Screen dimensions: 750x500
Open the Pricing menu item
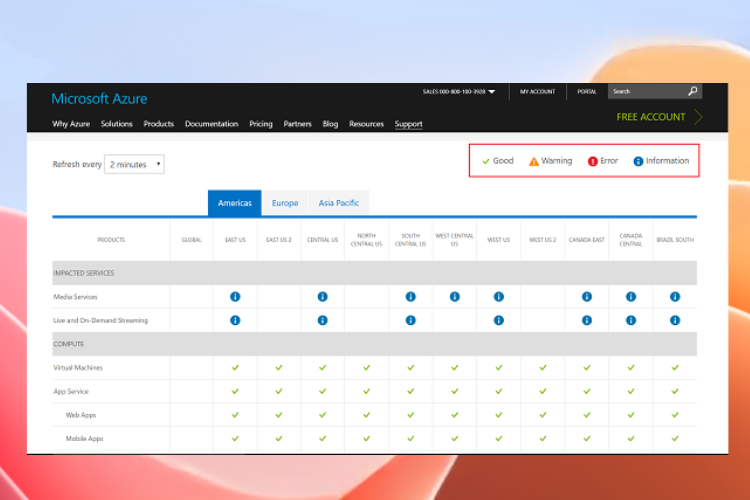coord(261,124)
